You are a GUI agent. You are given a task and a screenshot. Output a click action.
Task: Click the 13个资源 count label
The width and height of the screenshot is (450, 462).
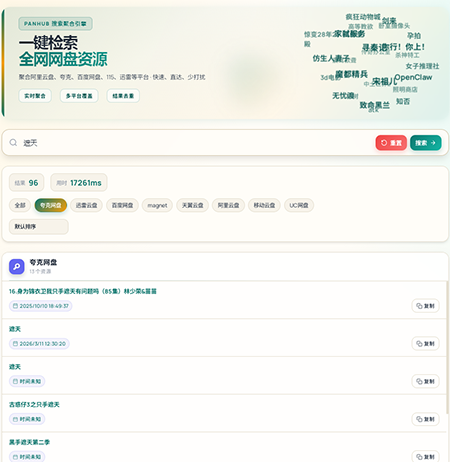(x=40, y=271)
